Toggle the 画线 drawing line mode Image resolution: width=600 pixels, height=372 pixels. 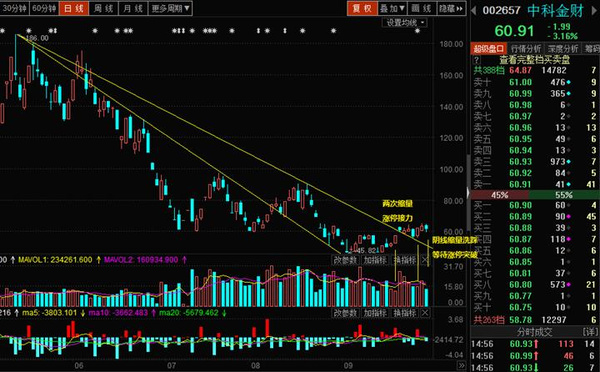click(x=422, y=8)
